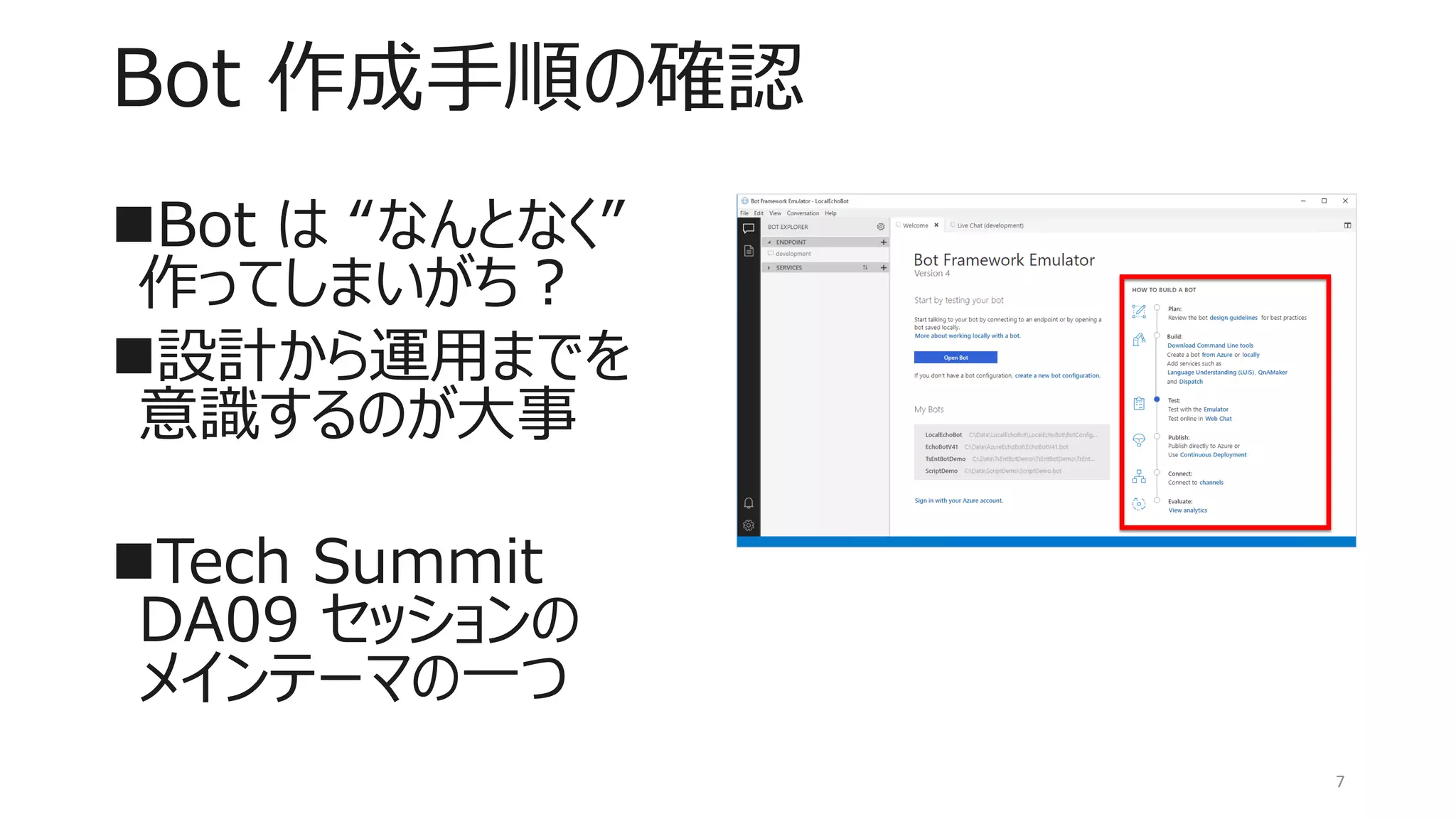The width and height of the screenshot is (1456, 819).
Task: Open the QnAMaker link
Action: pyautogui.click(x=1273, y=373)
